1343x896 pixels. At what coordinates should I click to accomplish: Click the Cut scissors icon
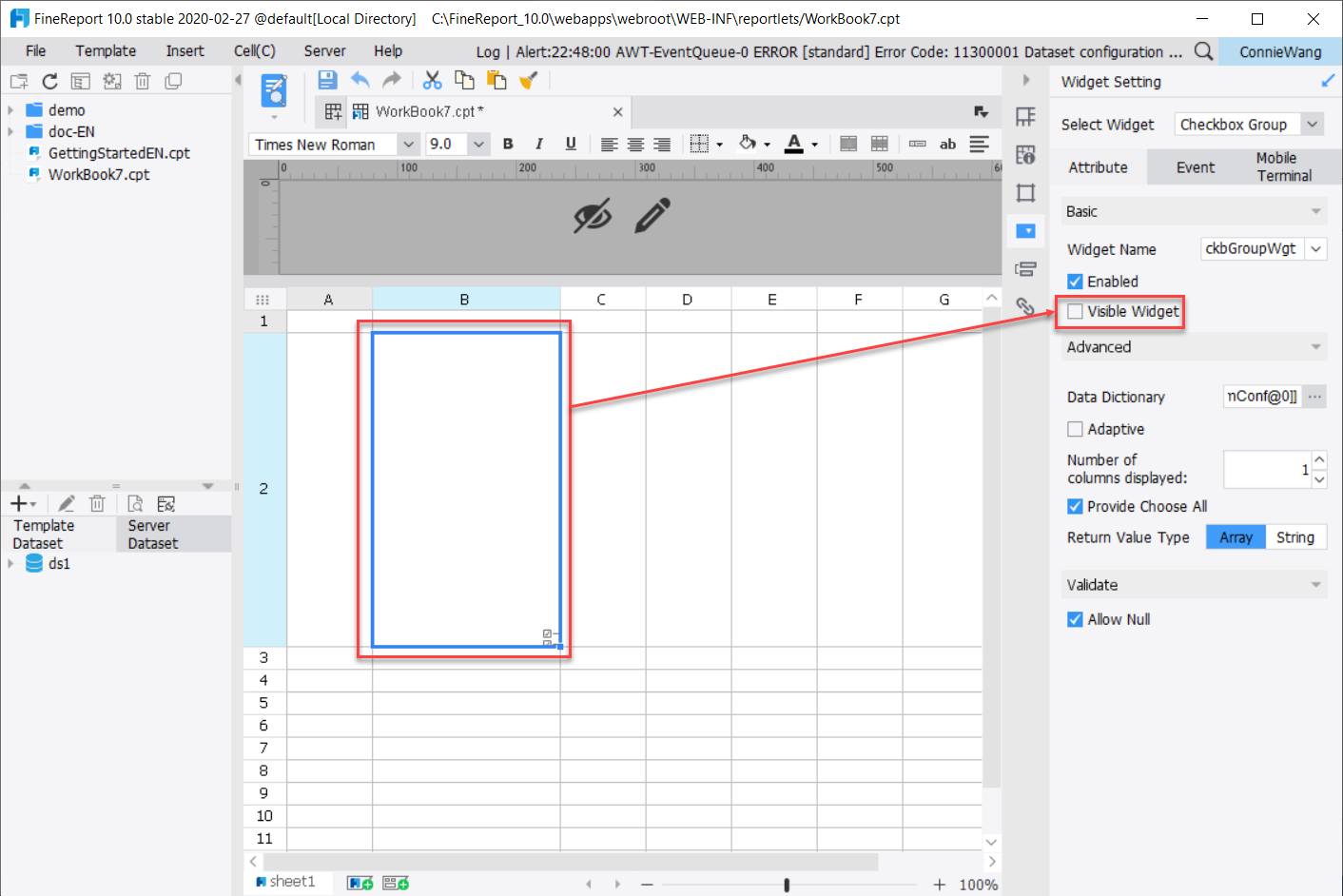[x=433, y=81]
